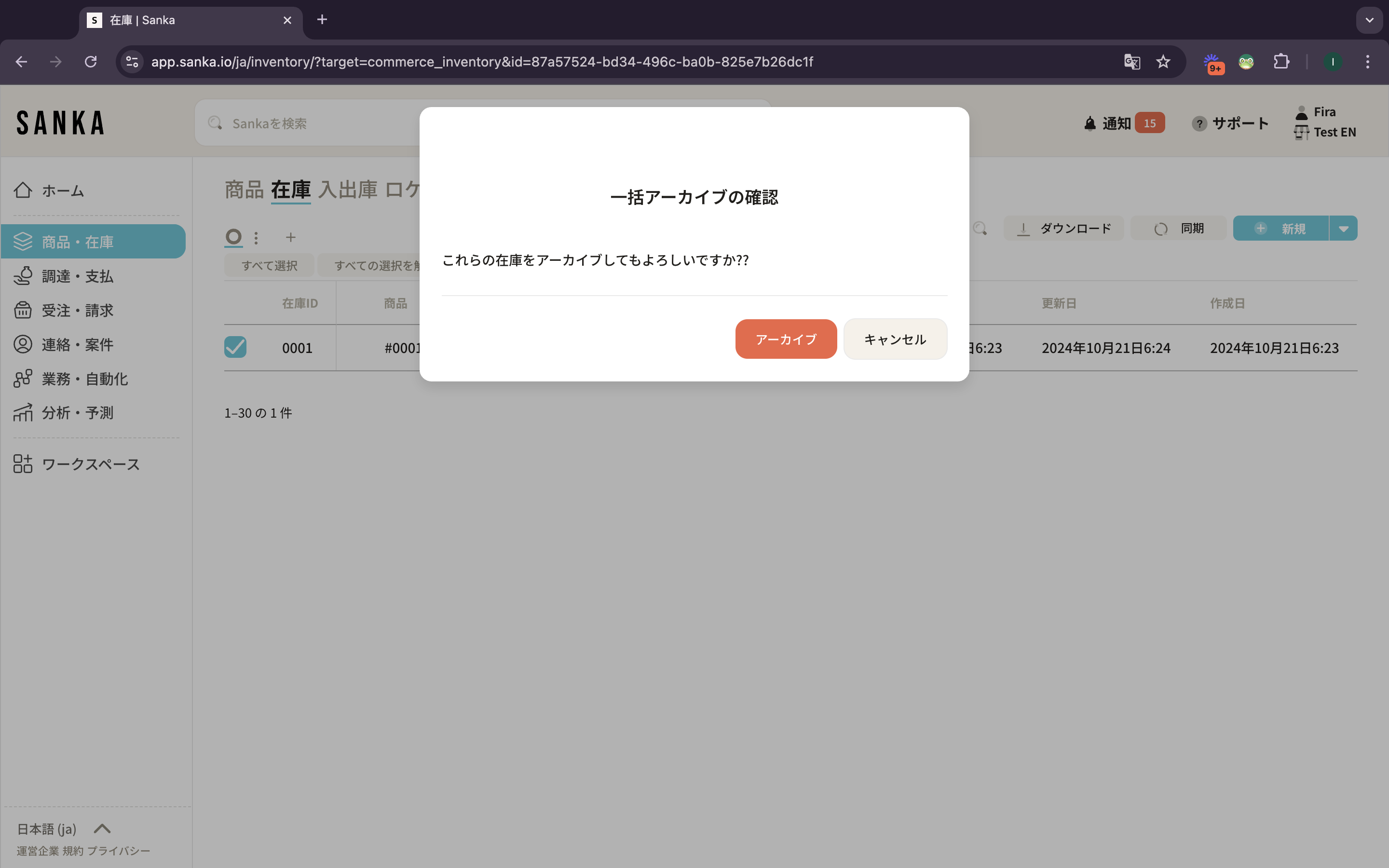1389x868 pixels.
Task: Bookmark page with the star icon
Action: click(x=1163, y=61)
